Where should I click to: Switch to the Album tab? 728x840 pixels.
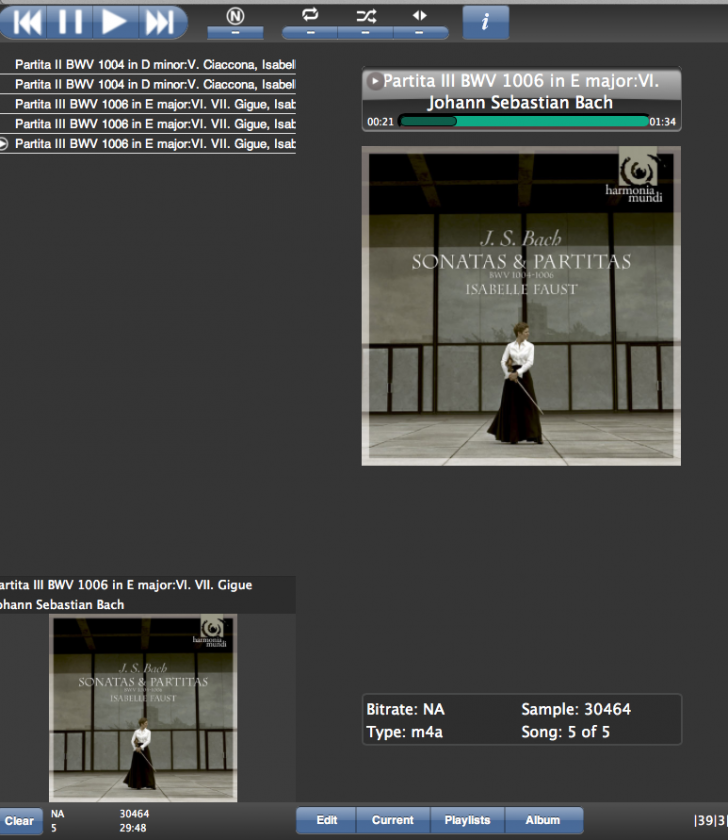tap(543, 820)
